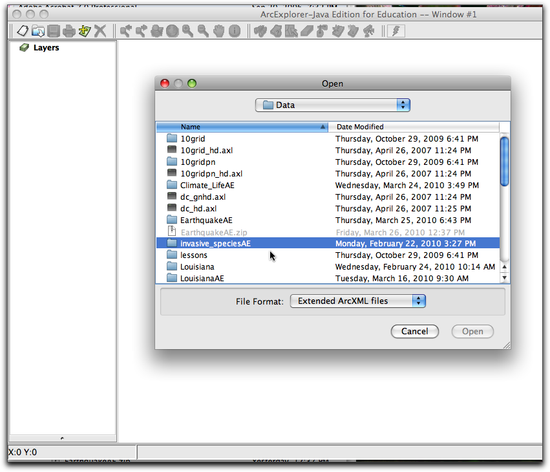Click the file list vertical scrollbar thumb
The height and width of the screenshot is (472, 550).
click(x=504, y=162)
